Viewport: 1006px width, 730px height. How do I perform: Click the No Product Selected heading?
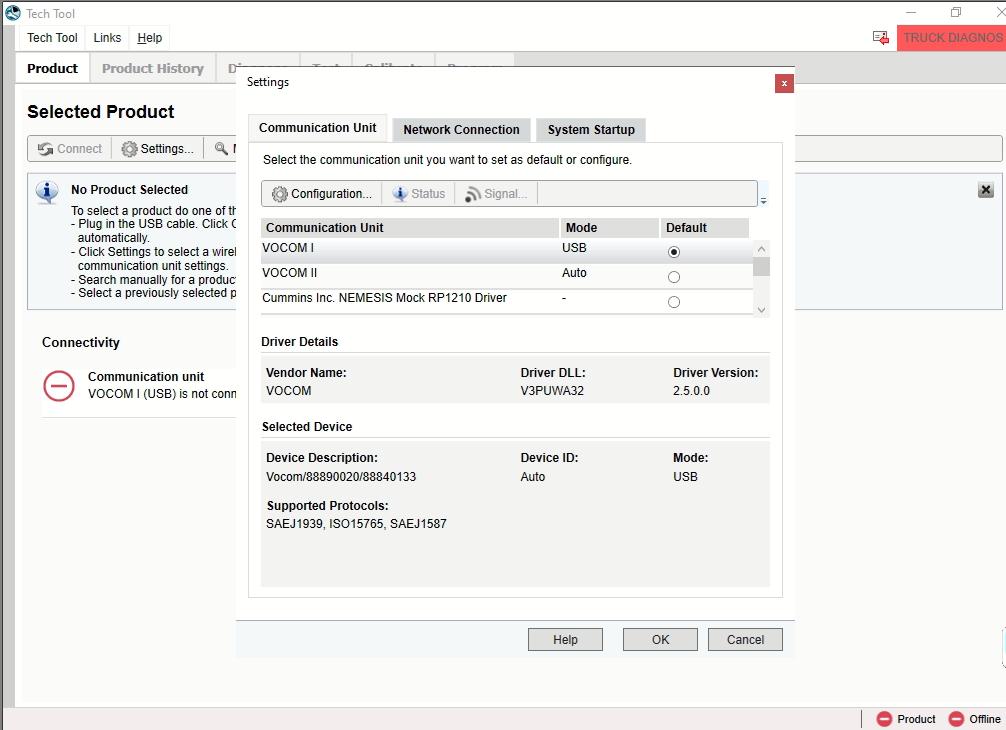130,190
